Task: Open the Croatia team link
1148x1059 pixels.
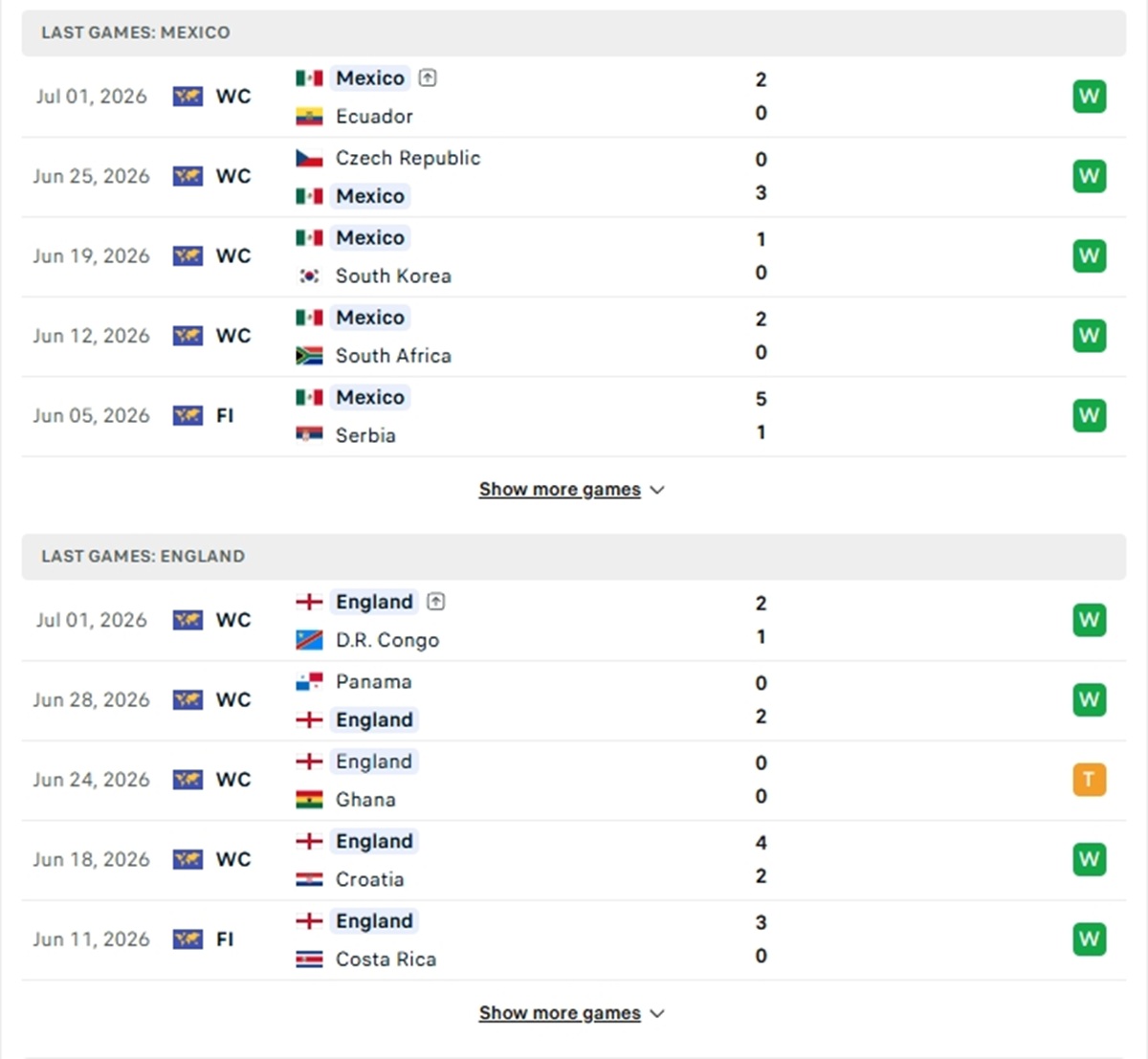Action: coord(369,879)
